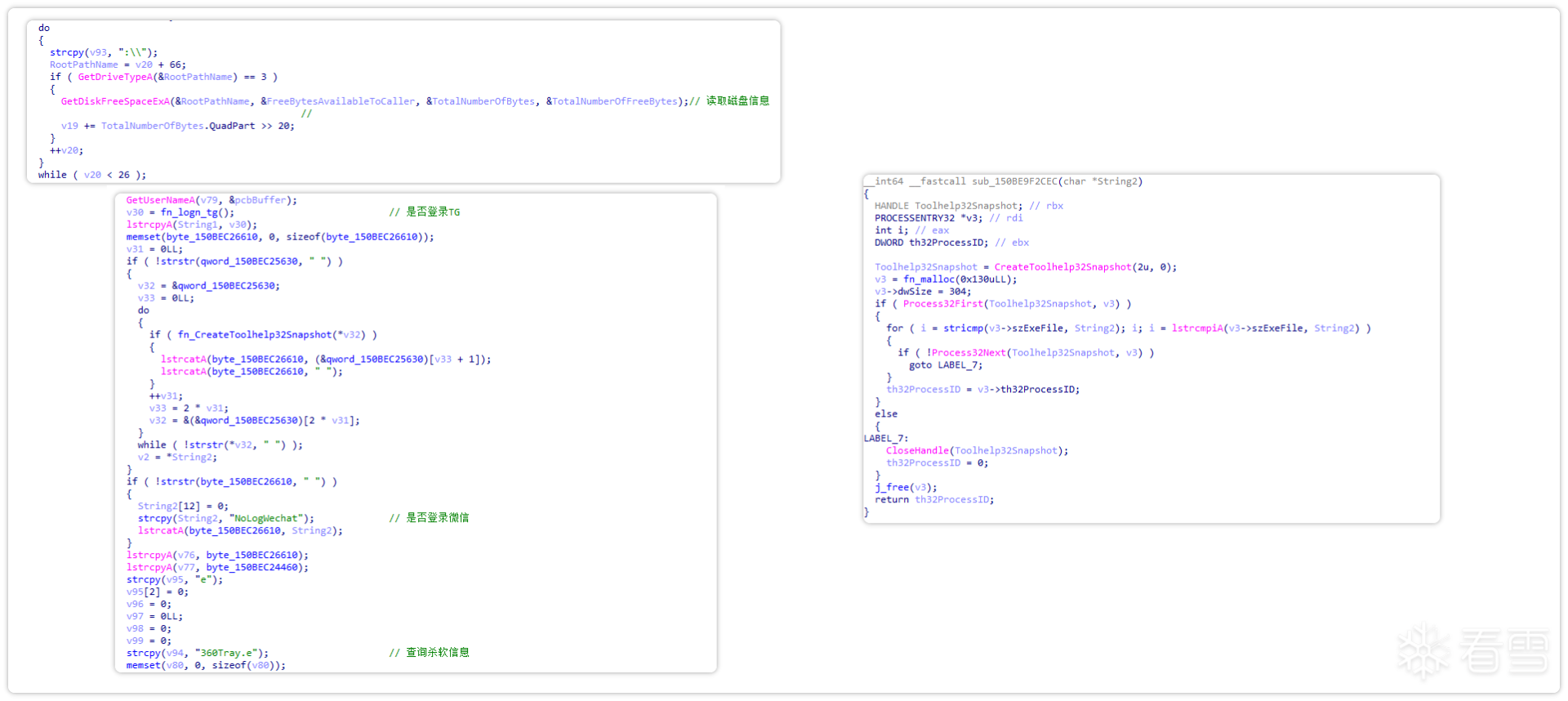Click the &FreeBytesAvailableToCaller argument
The image size is (1568, 701).
[x=338, y=101]
